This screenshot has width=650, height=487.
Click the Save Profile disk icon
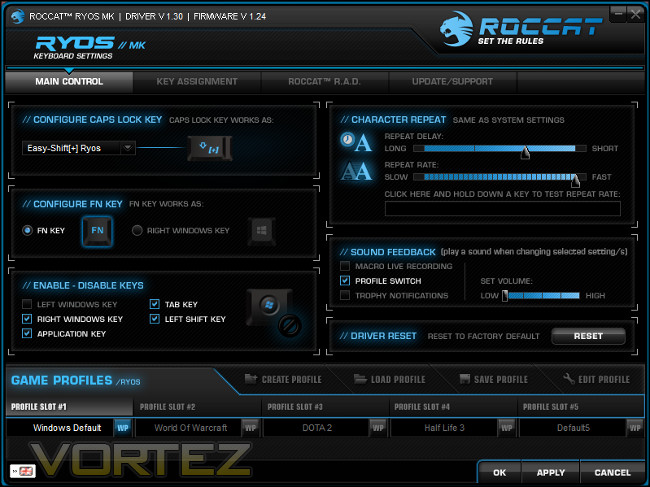(465, 379)
